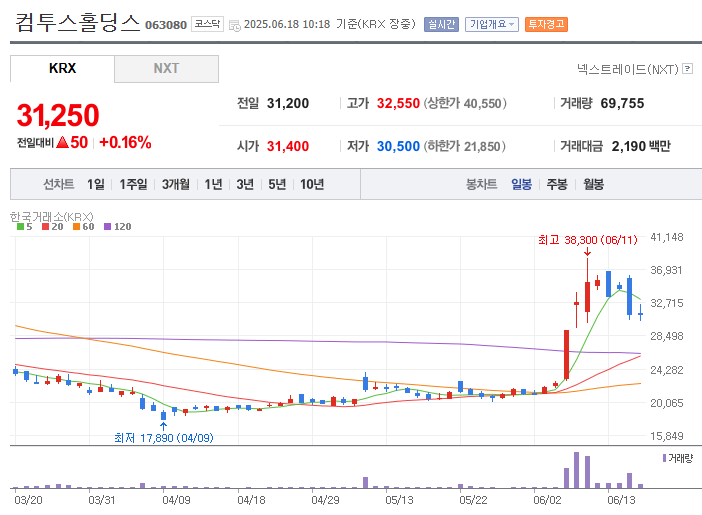
Task: Click the upper limit price 상한가 40,550
Action: click(x=465, y=103)
